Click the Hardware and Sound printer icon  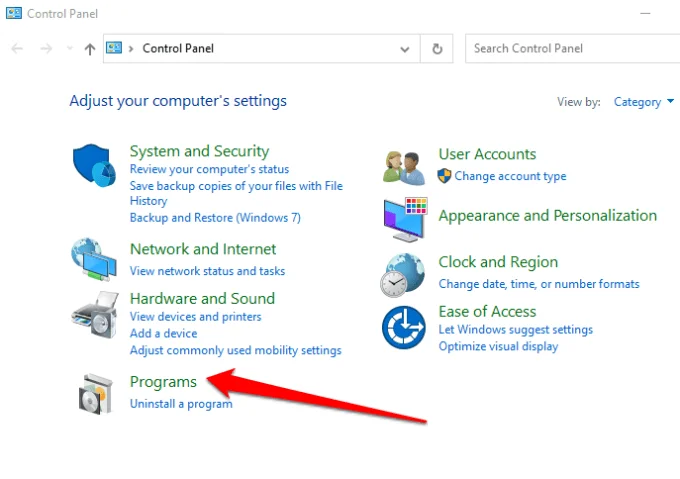(94, 317)
